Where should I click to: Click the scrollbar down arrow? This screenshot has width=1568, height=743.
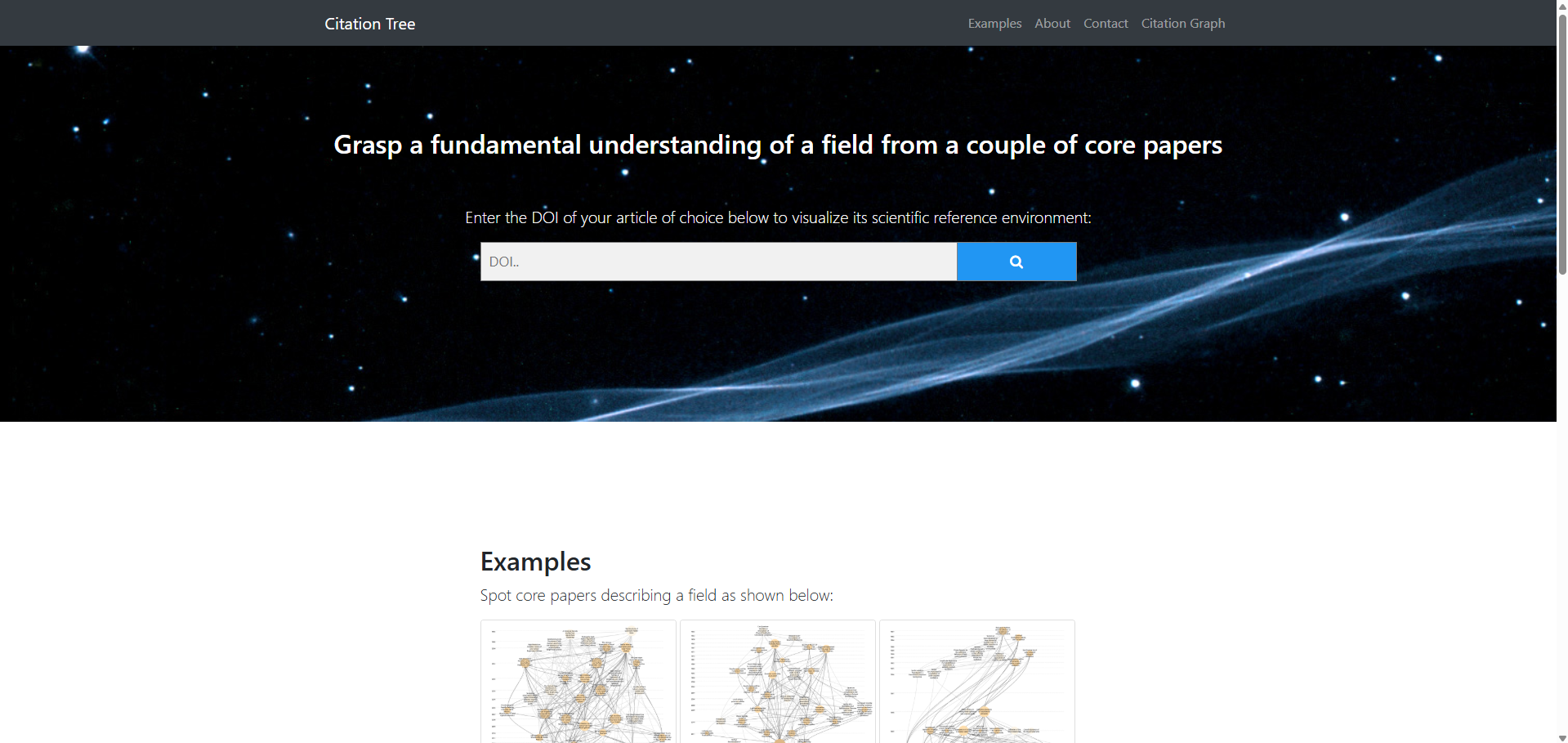1562,737
